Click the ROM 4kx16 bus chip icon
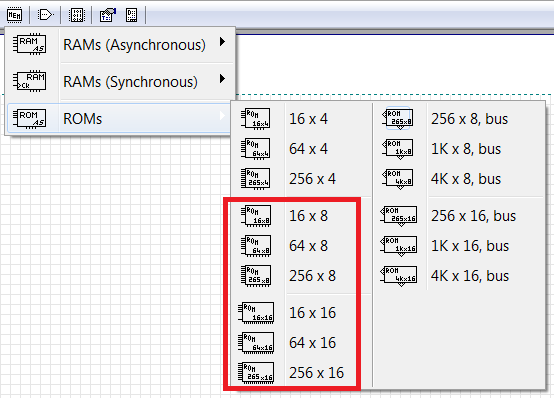This screenshot has width=554, height=398. point(399,276)
